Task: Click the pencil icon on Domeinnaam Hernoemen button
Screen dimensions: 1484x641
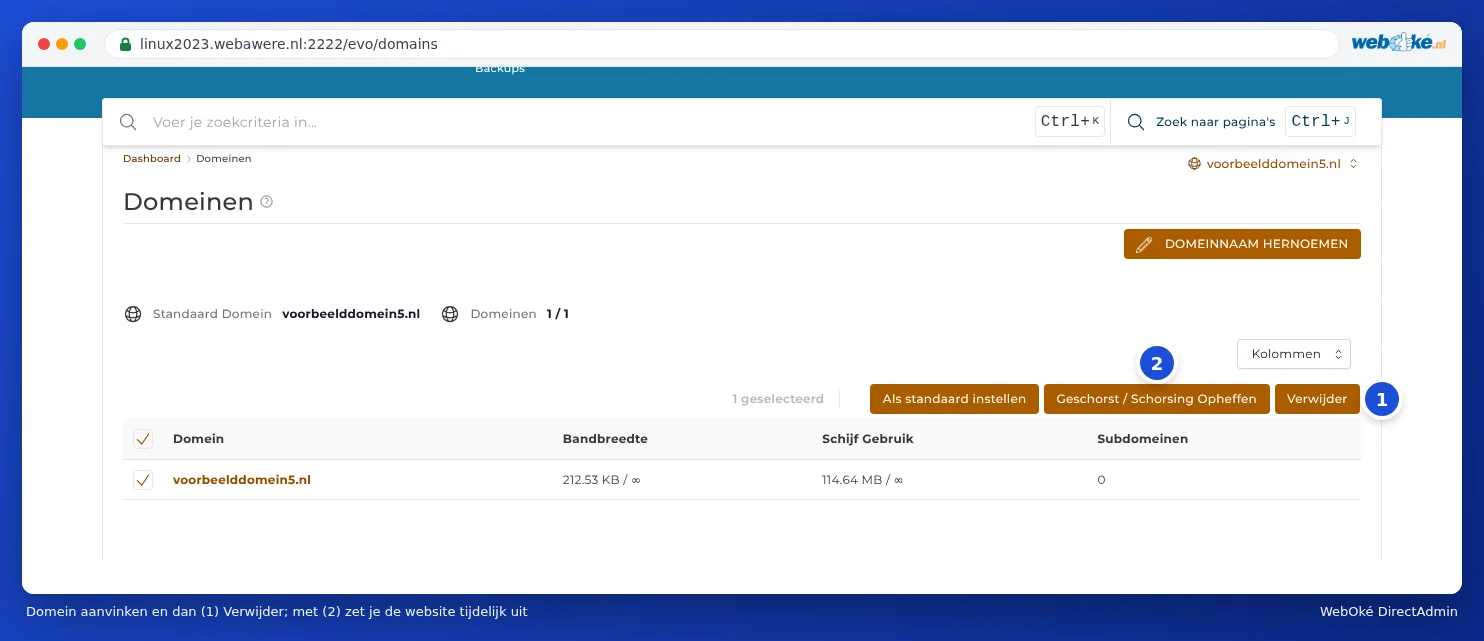Action: point(1145,244)
